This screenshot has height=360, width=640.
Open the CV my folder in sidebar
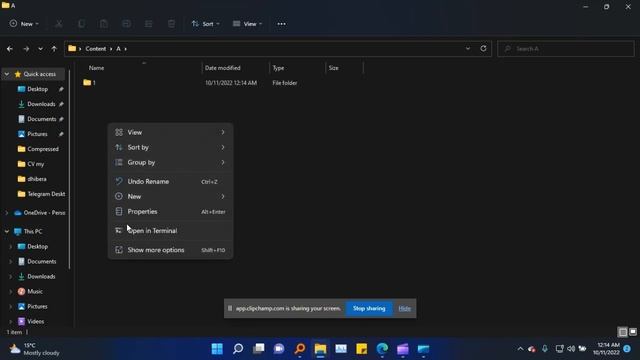(x=36, y=164)
